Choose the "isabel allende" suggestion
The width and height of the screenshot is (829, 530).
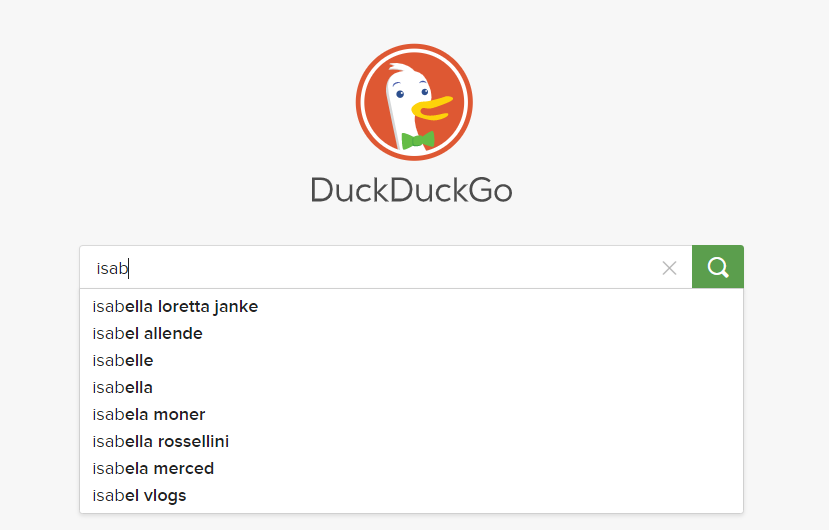click(411, 334)
